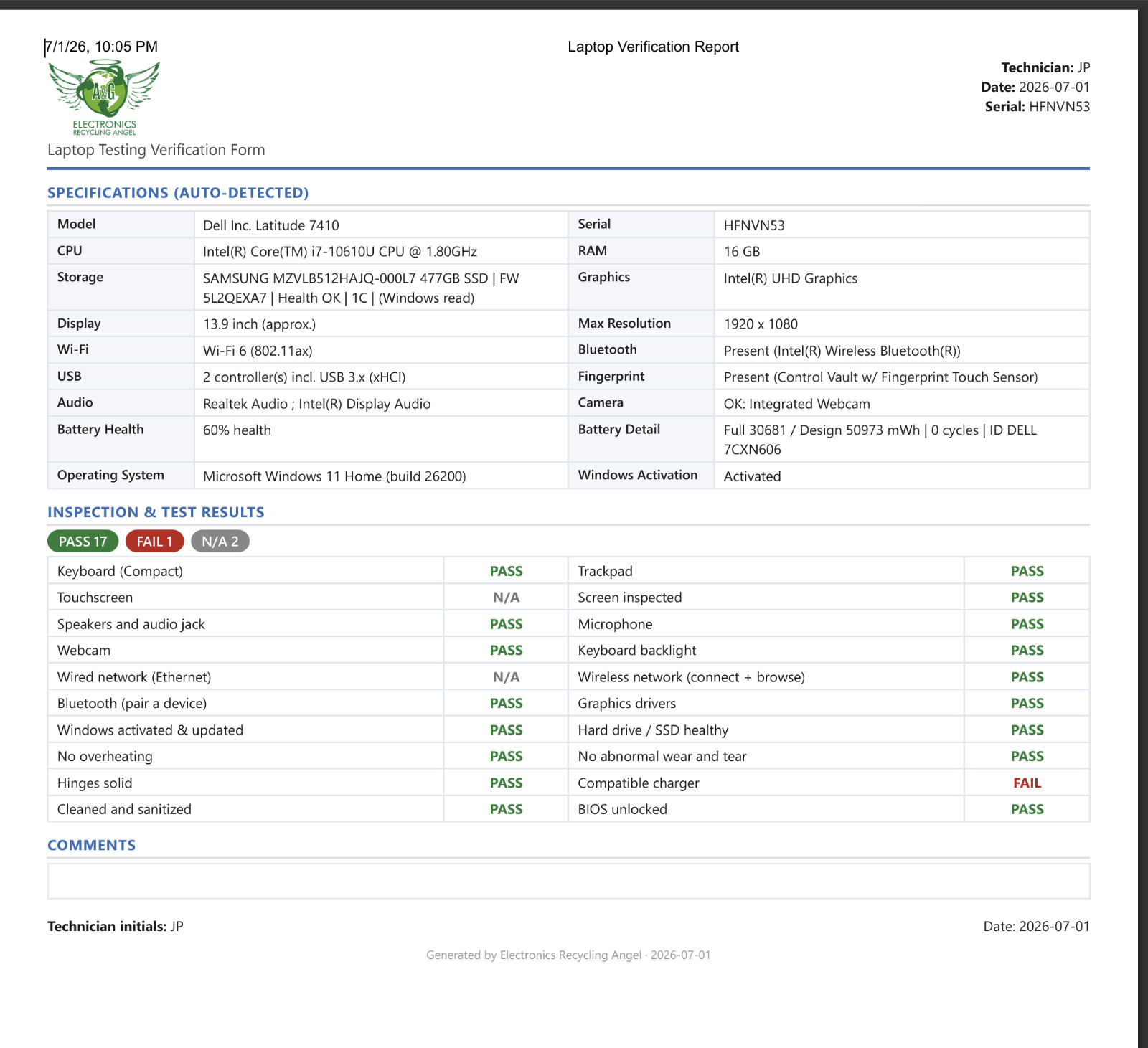The height and width of the screenshot is (1048, 1148).
Task: Click inside the empty Comments box
Action: [x=568, y=881]
